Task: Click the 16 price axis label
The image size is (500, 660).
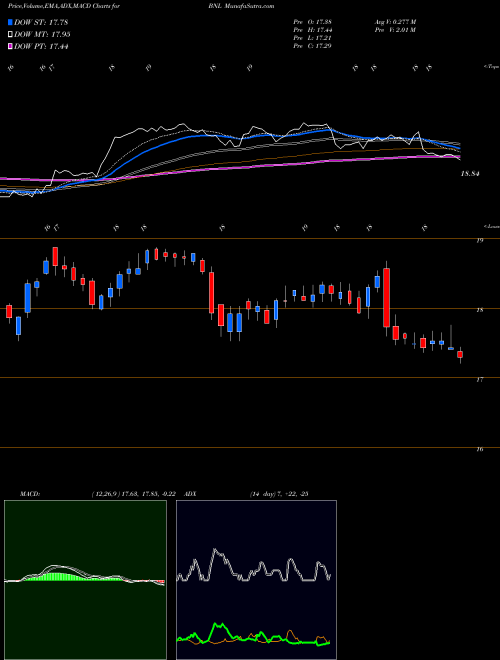Action: 479,449
